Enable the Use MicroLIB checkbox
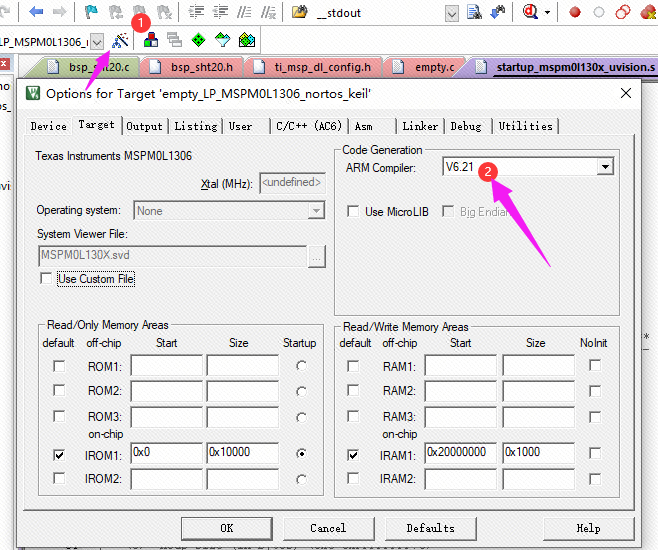 click(353, 212)
